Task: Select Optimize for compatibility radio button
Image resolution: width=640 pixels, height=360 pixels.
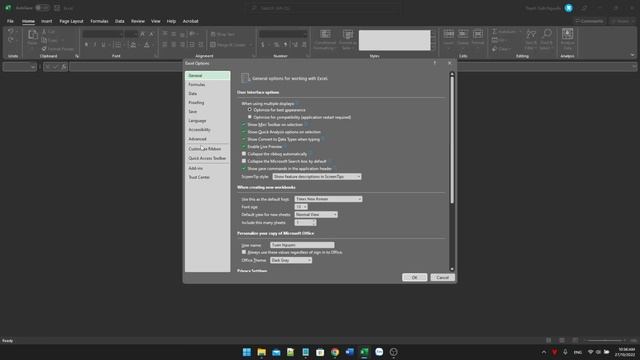Action: 250,117
